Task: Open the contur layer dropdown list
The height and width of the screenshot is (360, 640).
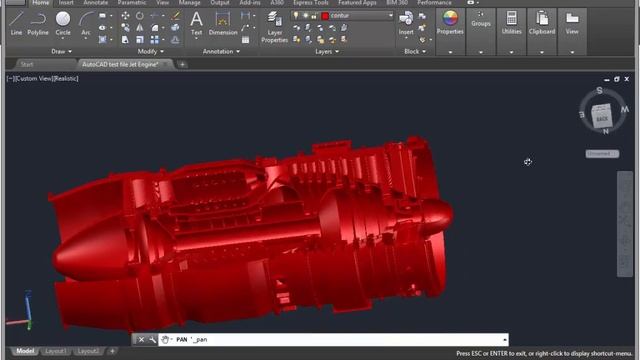Action: point(390,16)
